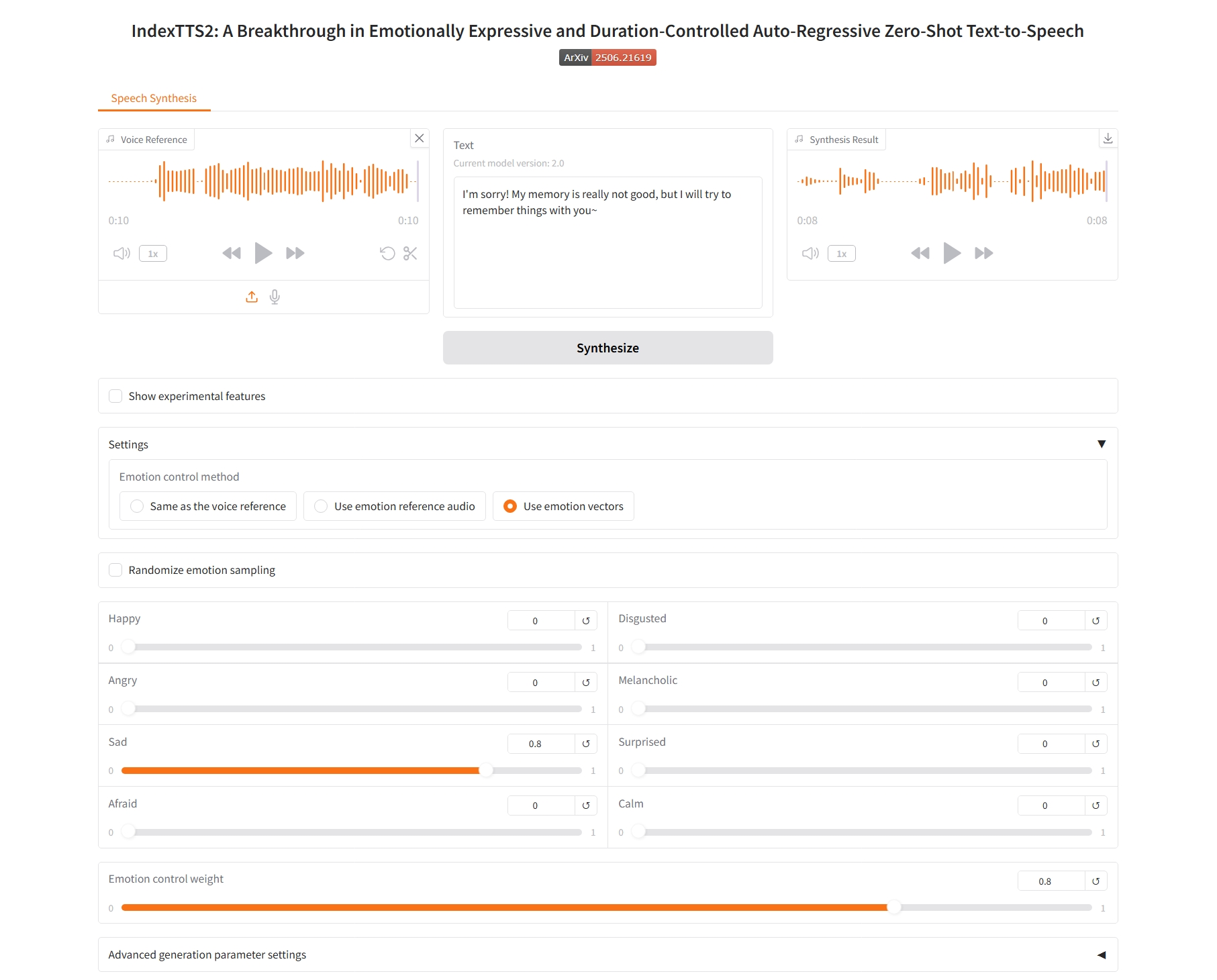Screen dimensions: 1217x980
Task: Fast-forward the Synthesis Result audio
Action: coord(983,253)
